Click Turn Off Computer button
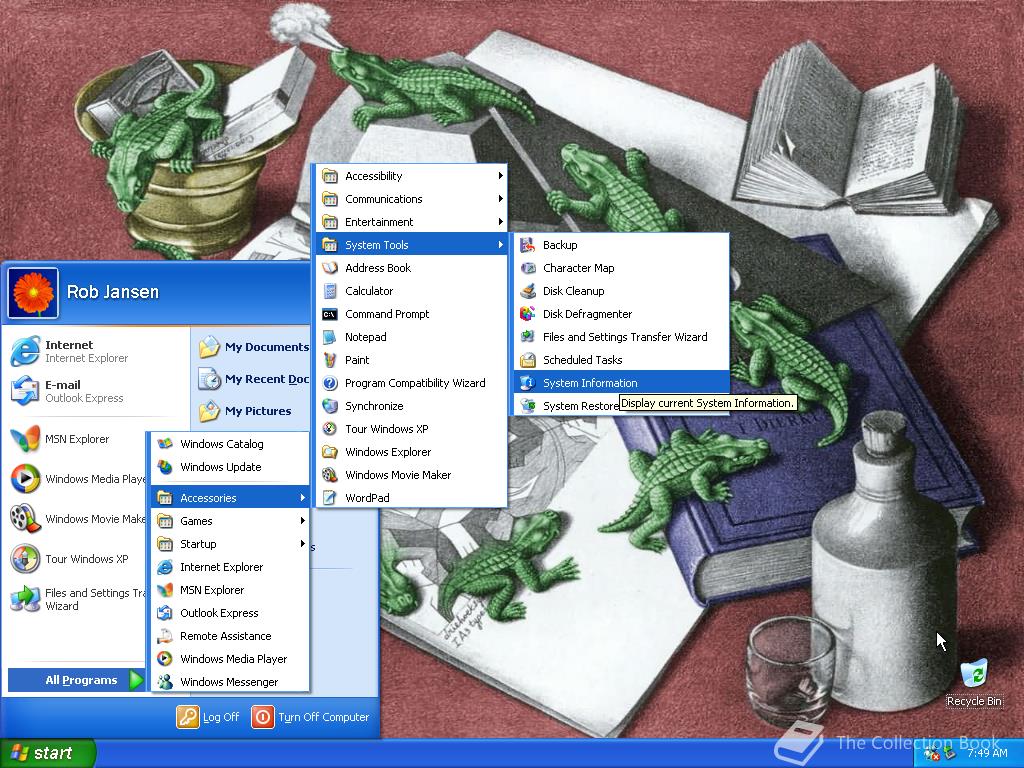Screen dimensions: 1024x768 point(311,716)
